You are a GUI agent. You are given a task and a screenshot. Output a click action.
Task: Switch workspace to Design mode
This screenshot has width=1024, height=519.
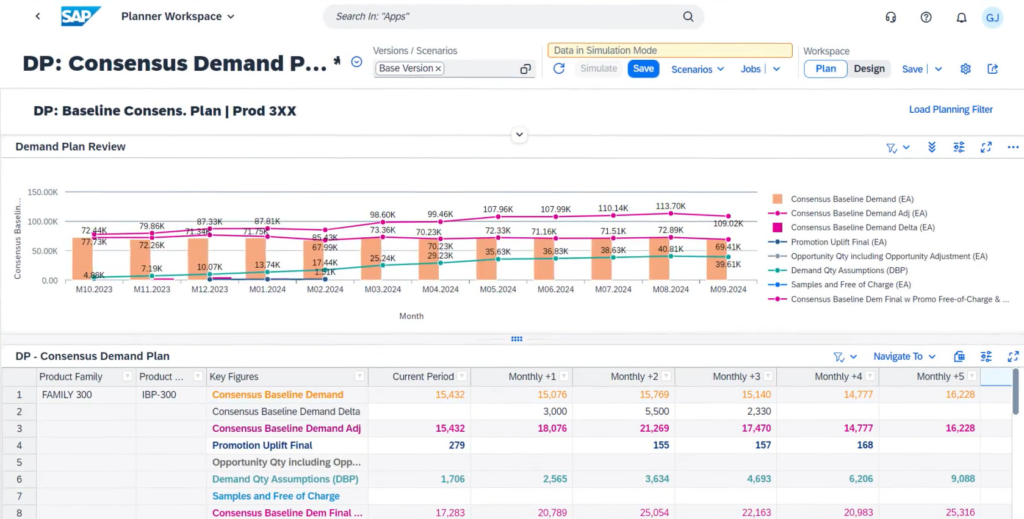tap(869, 69)
